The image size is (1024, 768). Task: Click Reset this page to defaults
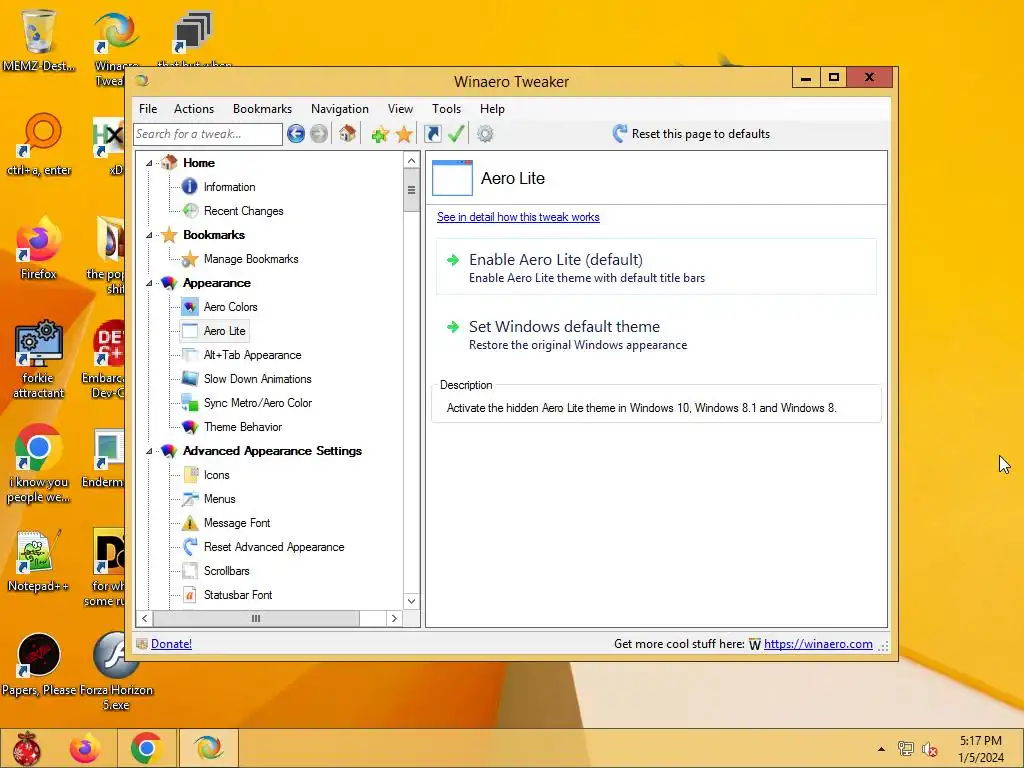pos(691,134)
